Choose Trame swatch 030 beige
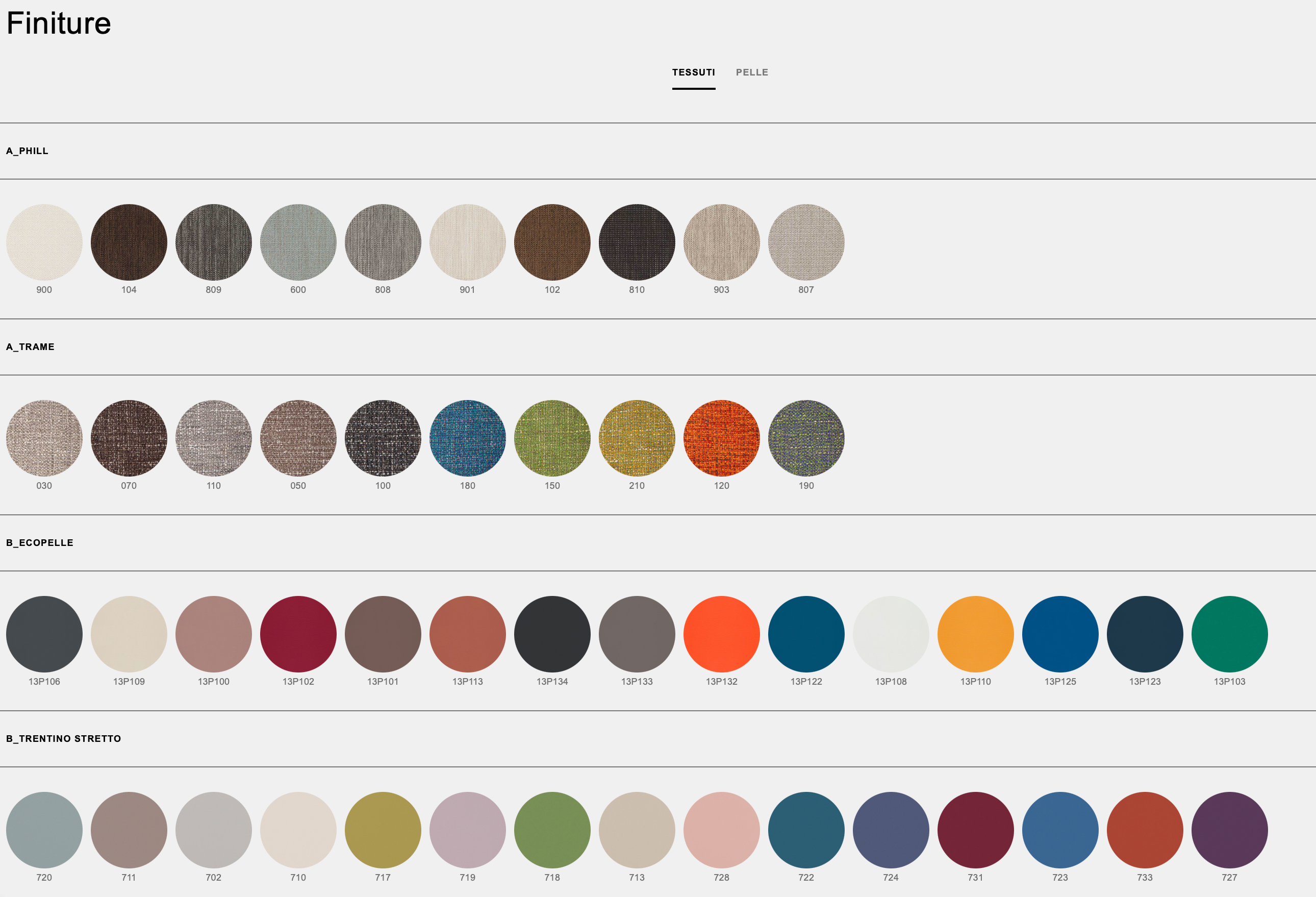This screenshot has width=1316, height=897. [x=44, y=438]
